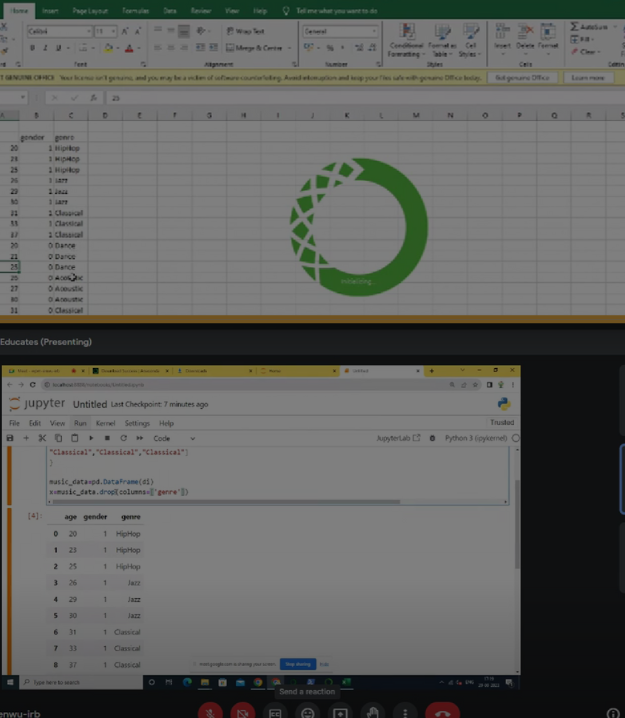Click the AutoSum sigma icon

tap(575, 27)
